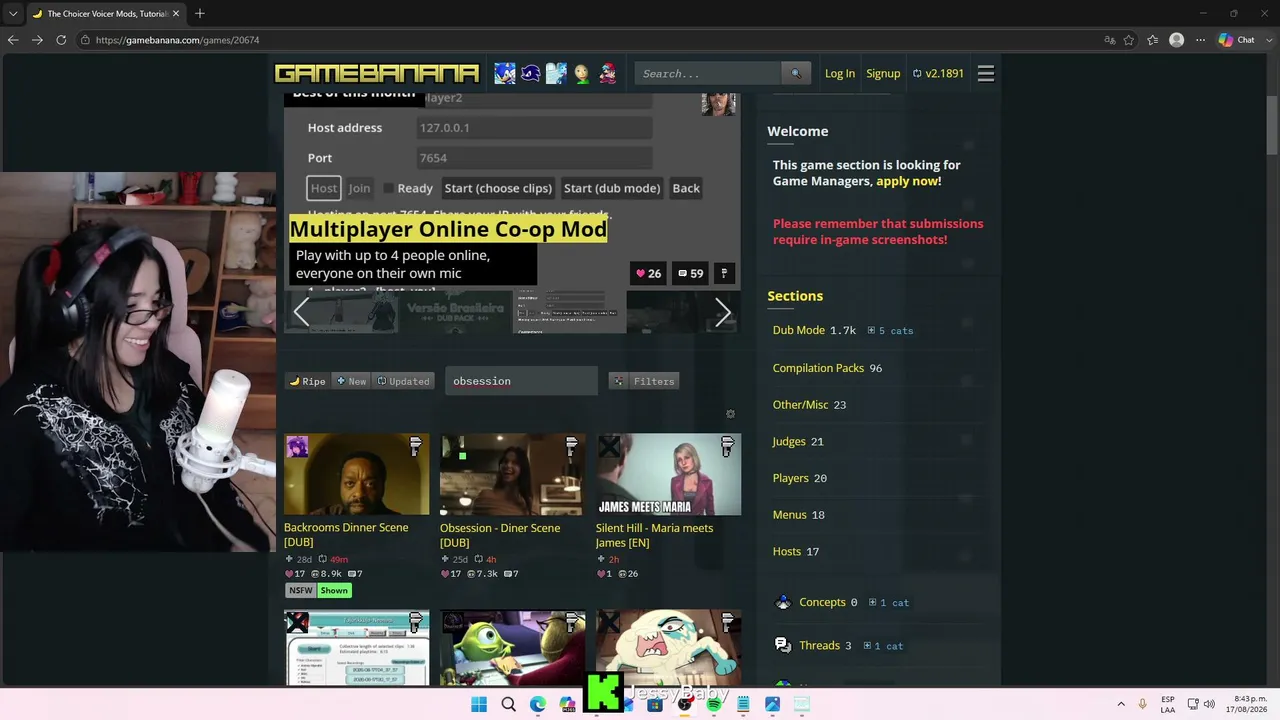Click the GameBanana search field
This screenshot has width=1280, height=720.
click(x=708, y=73)
